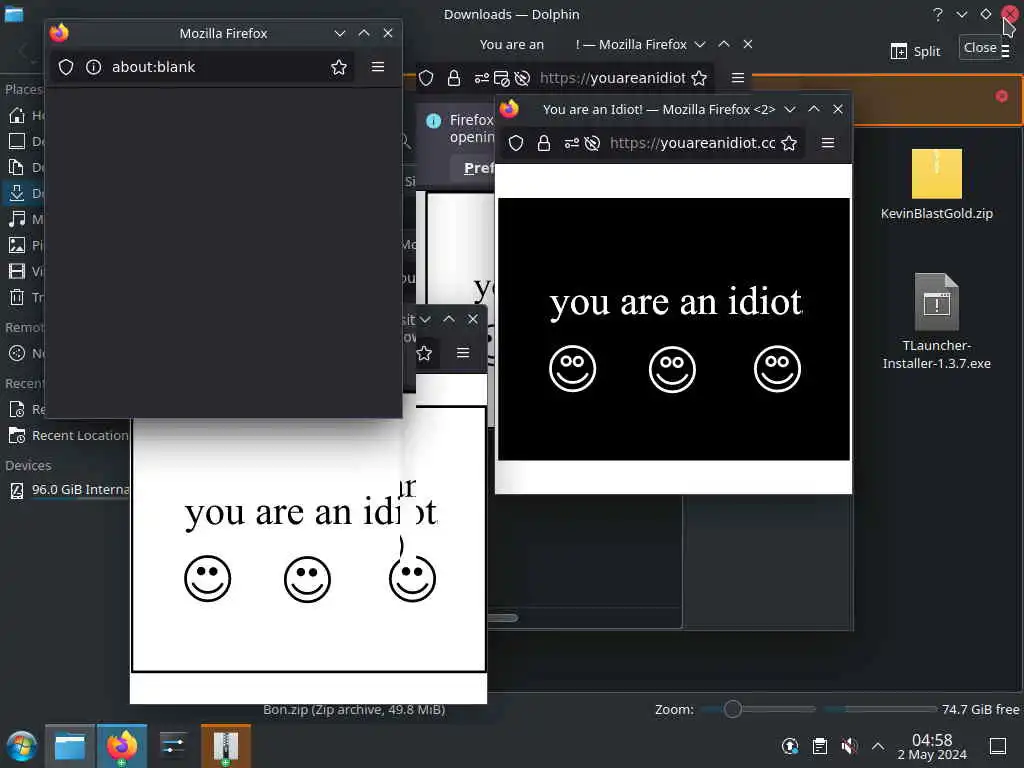Open site permissions icon in Idiot <2> window
The width and height of the screenshot is (1024, 768).
(x=571, y=143)
